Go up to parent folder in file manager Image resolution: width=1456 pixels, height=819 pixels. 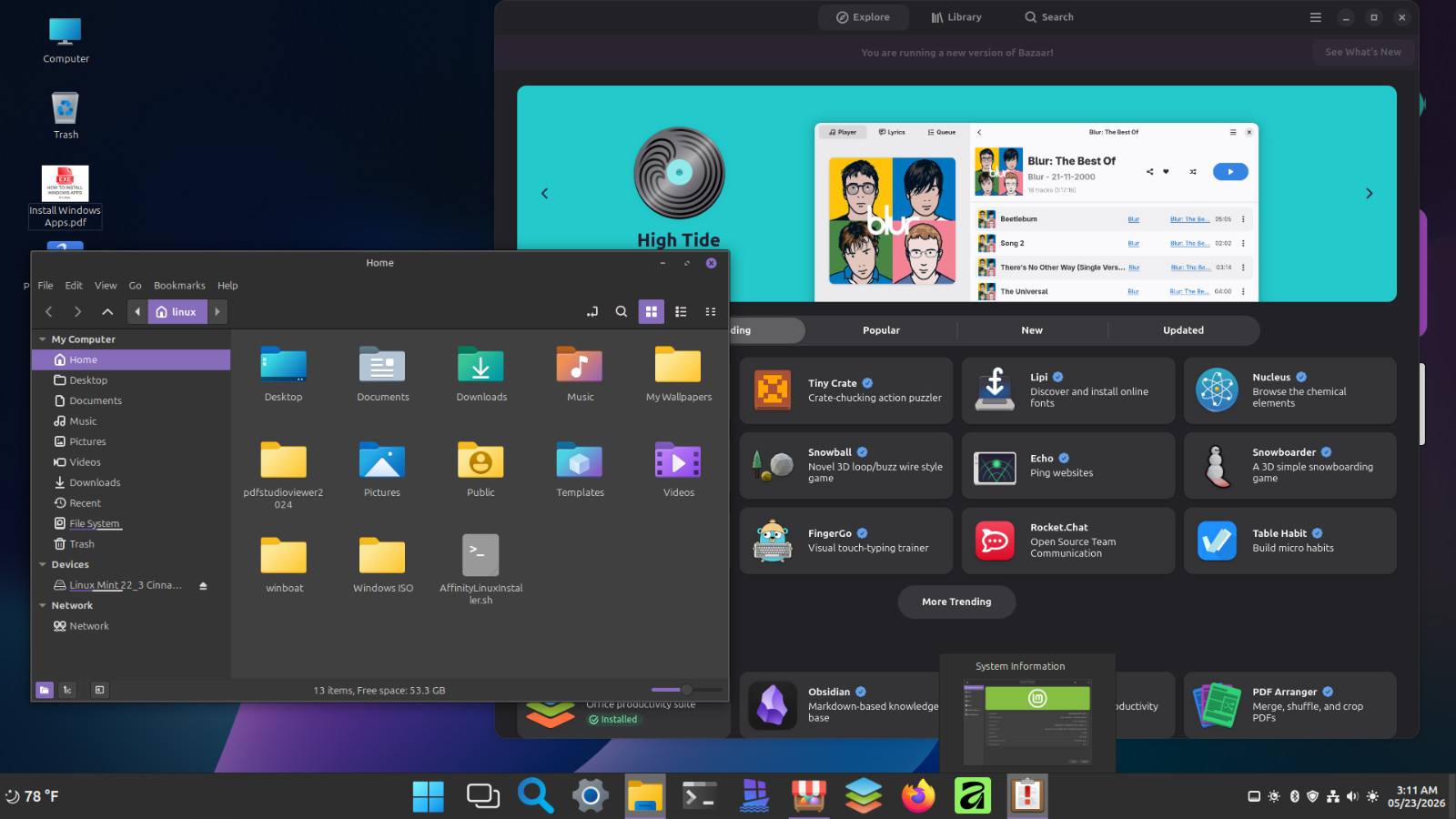pos(107,311)
